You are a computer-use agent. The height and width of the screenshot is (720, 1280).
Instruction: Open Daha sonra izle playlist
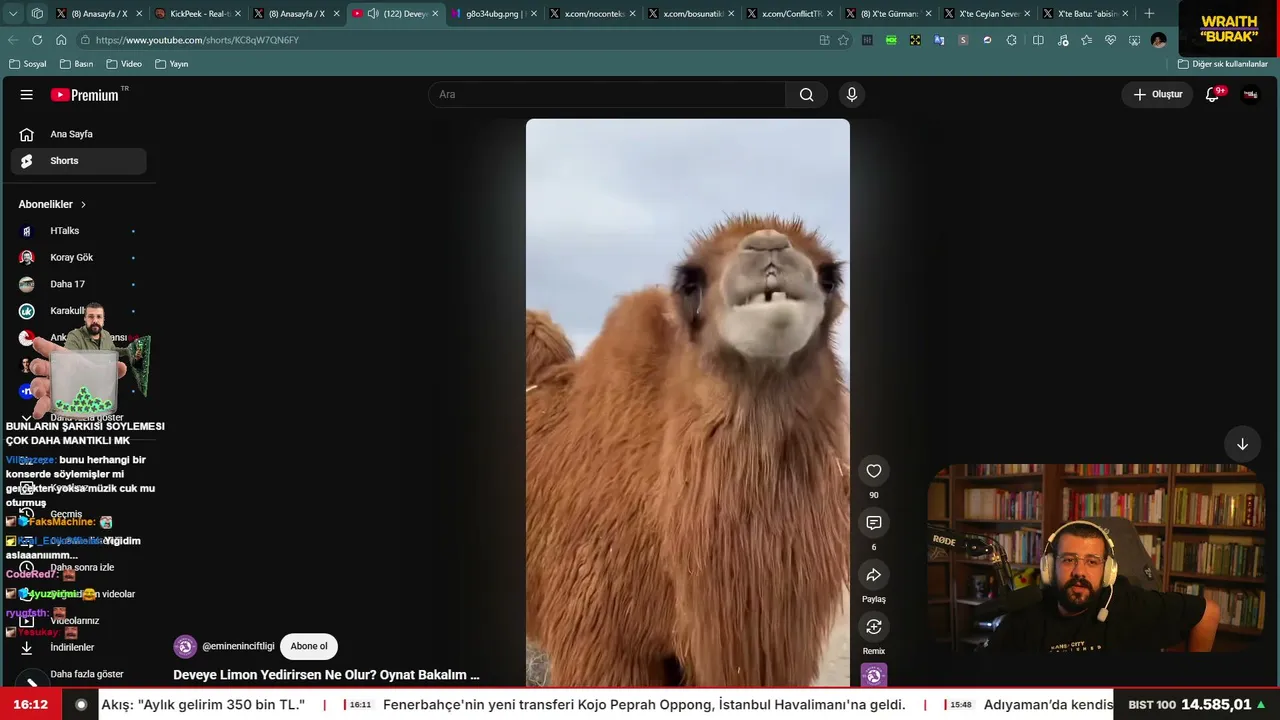coord(78,568)
